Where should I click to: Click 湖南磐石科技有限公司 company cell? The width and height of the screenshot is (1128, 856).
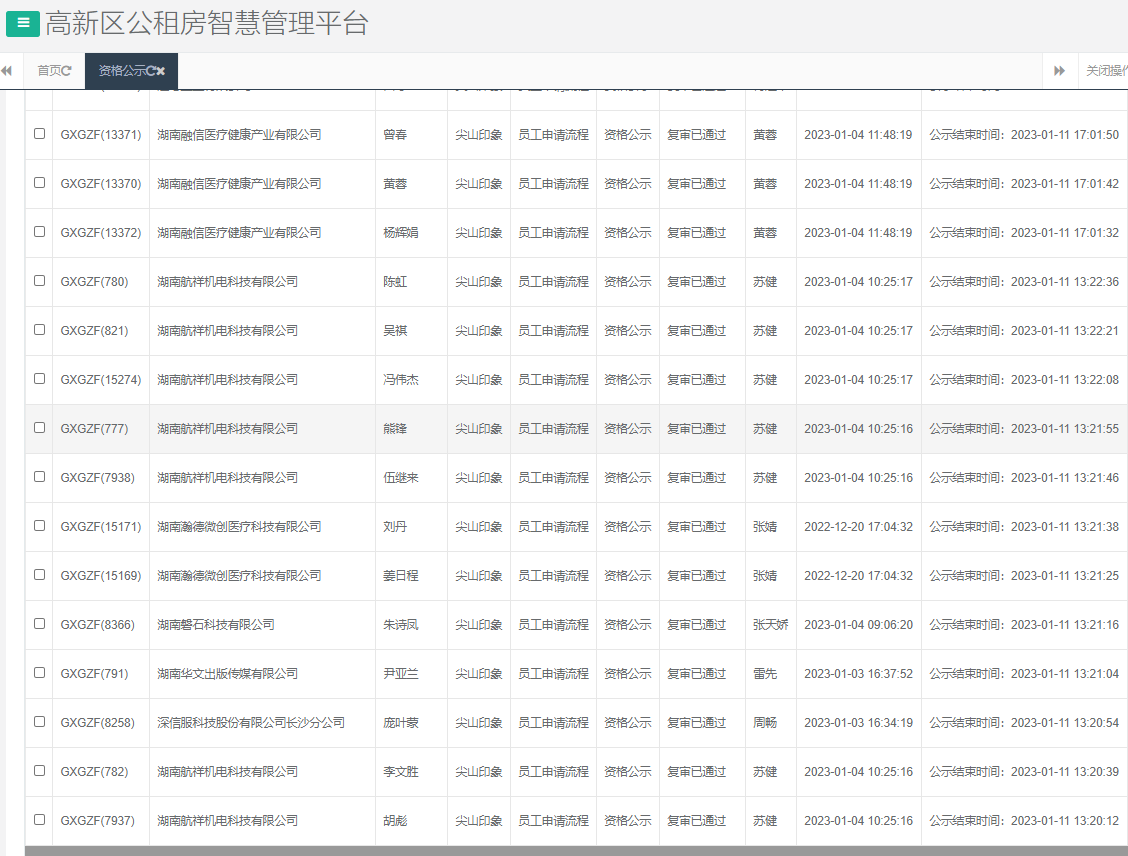(x=216, y=625)
